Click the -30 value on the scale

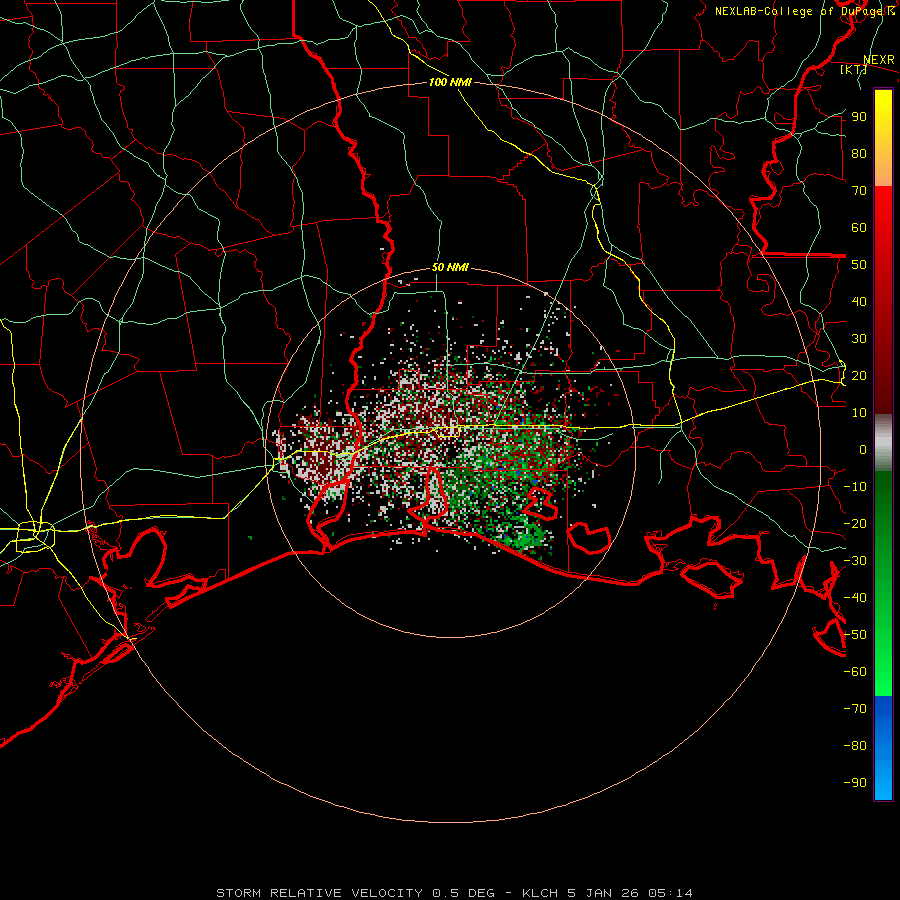tap(856, 561)
